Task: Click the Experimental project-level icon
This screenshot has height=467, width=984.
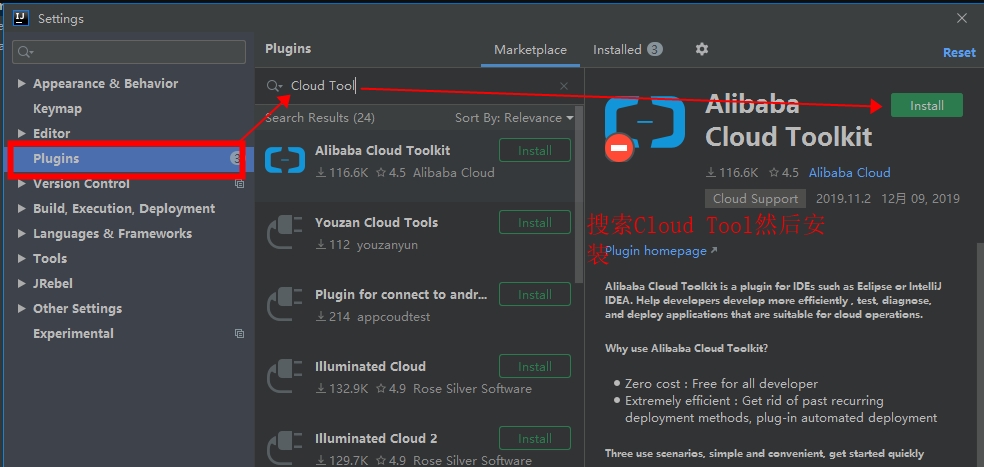Action: tap(239, 334)
